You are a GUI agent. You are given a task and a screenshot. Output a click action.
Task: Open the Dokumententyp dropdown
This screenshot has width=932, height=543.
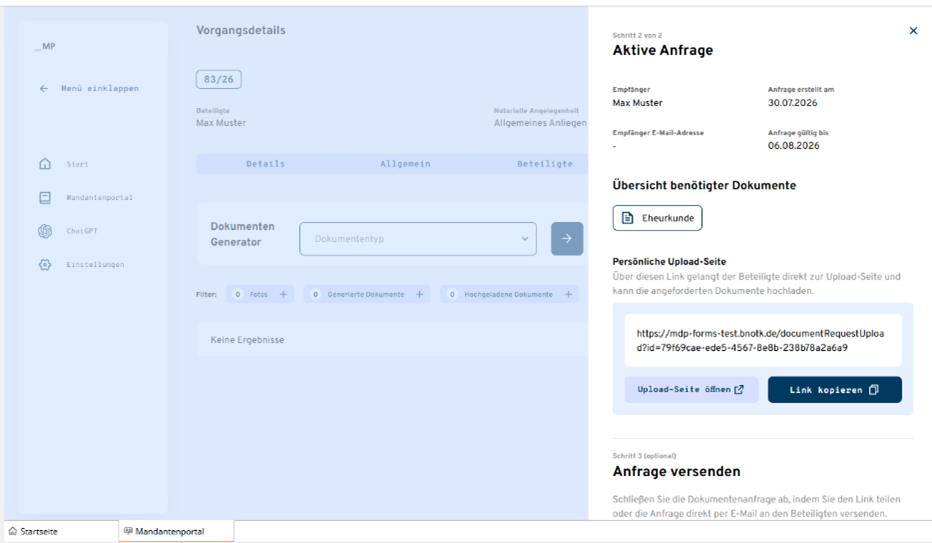[x=418, y=239]
